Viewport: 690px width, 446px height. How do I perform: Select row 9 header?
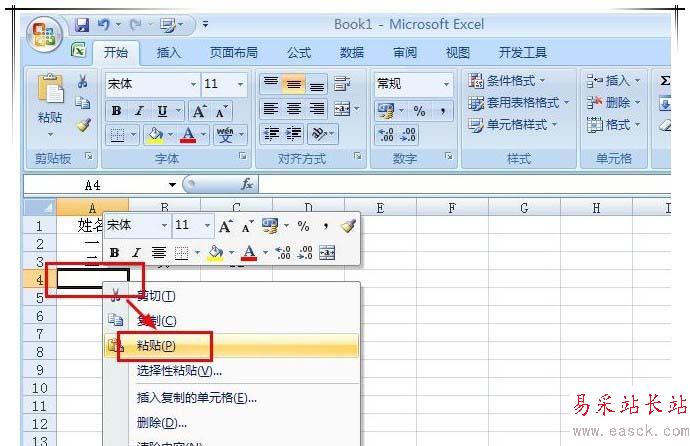point(40,370)
